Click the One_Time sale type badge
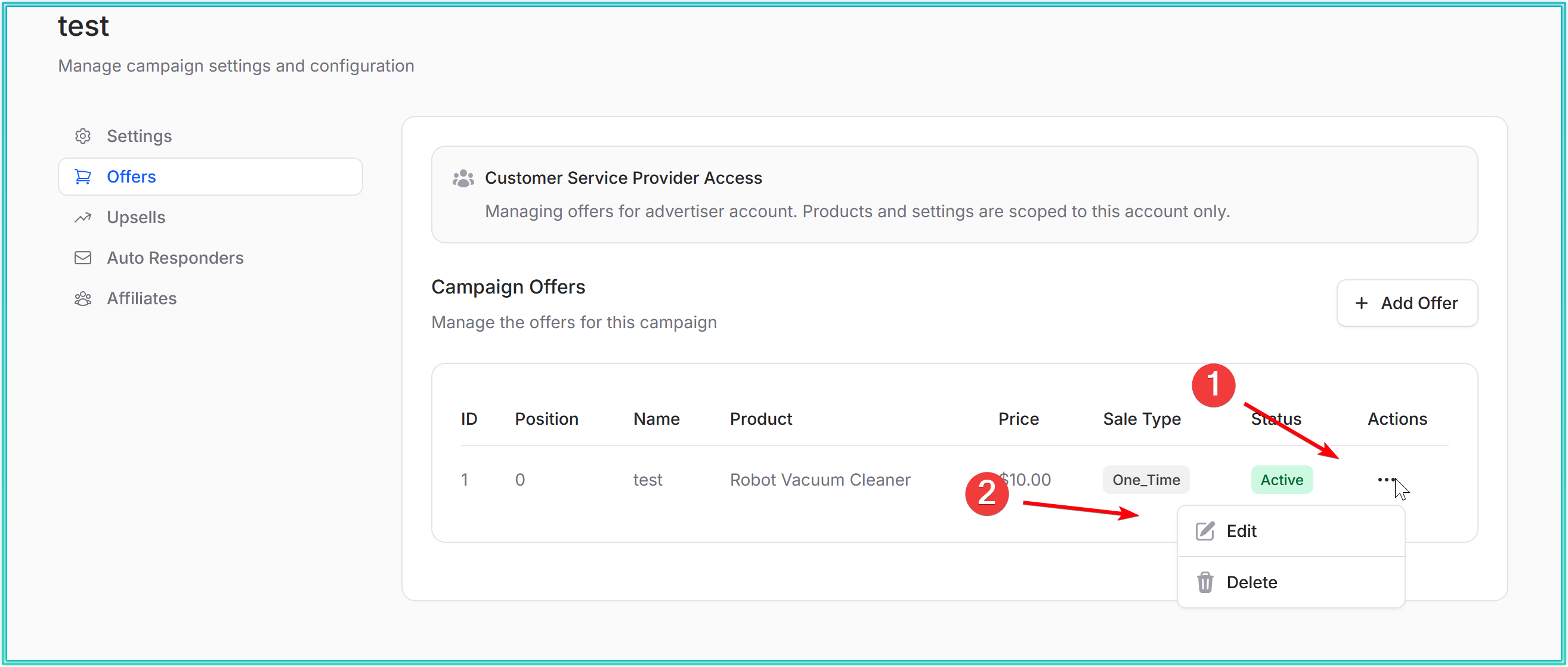The height and width of the screenshot is (667, 1568). (x=1146, y=480)
